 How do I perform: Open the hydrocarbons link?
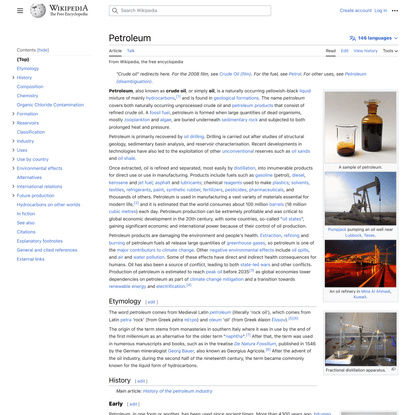click(160, 98)
